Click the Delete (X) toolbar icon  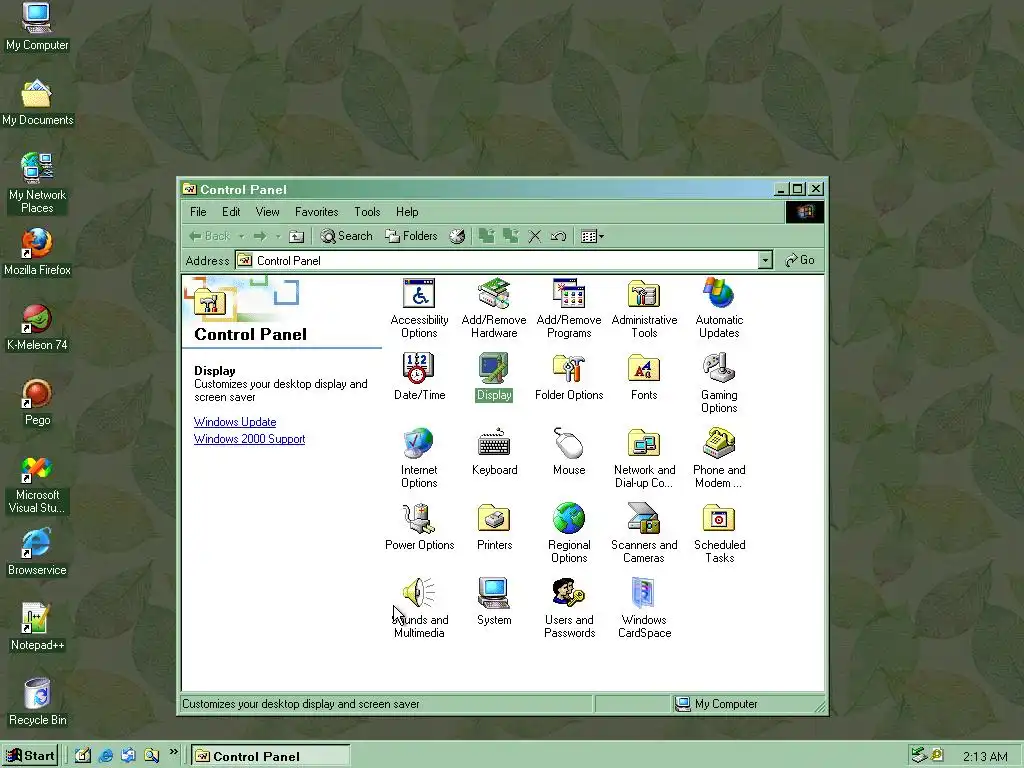(x=534, y=236)
